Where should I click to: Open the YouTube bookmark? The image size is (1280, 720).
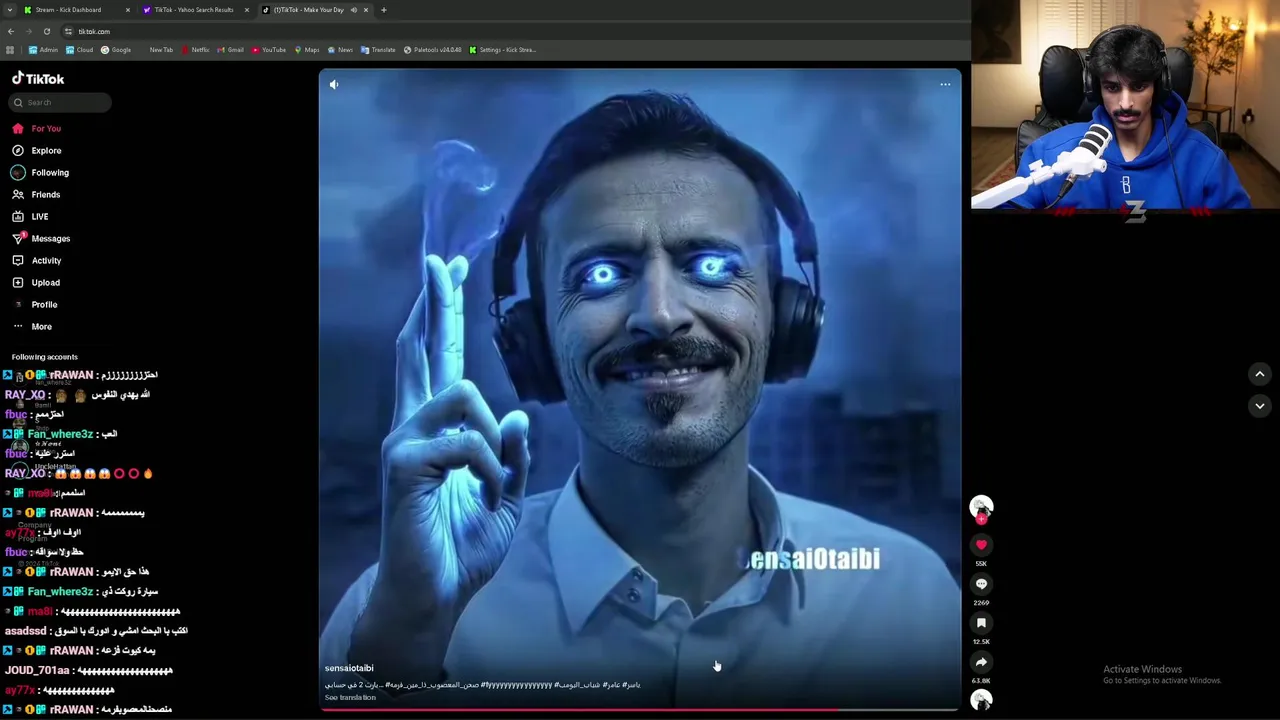pyautogui.click(x=269, y=50)
